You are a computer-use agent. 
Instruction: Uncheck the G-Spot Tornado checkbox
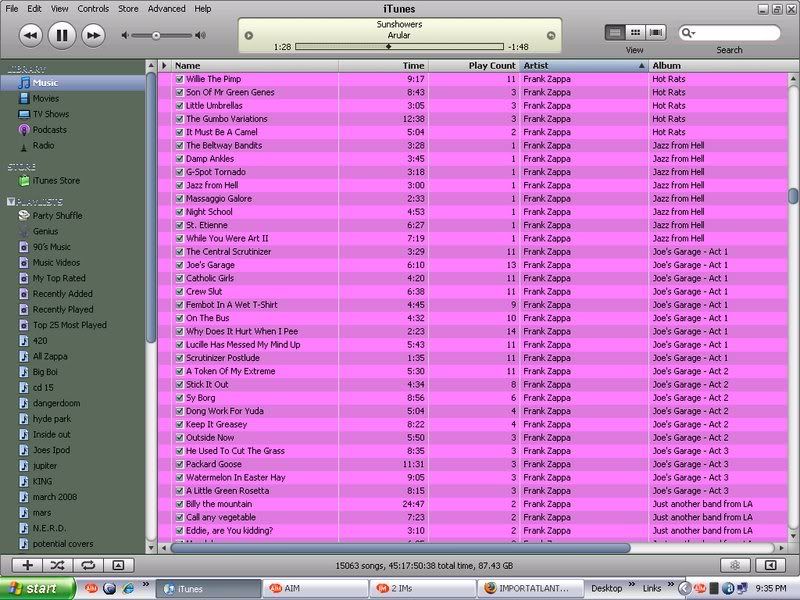pos(180,172)
